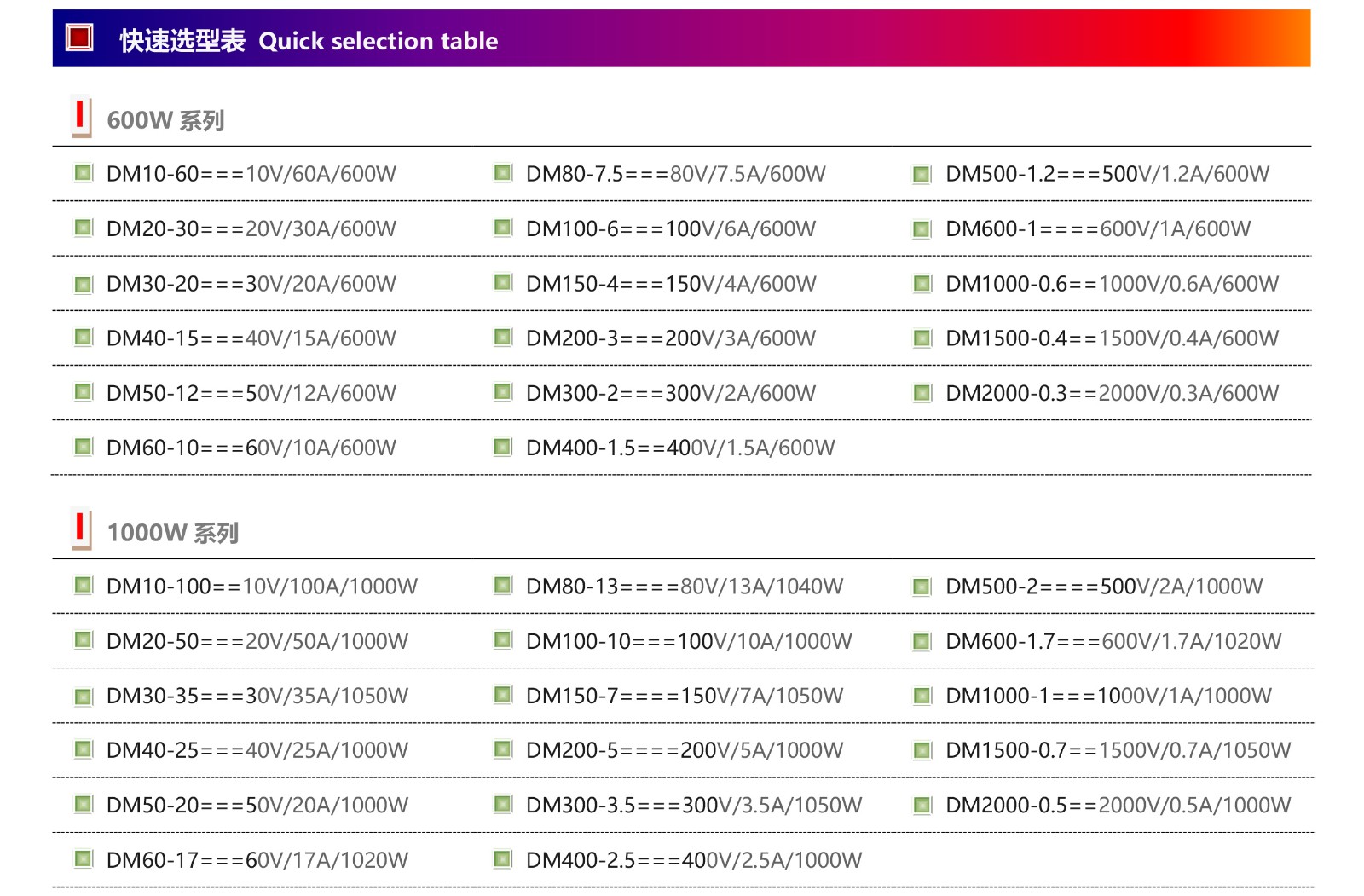Open the DM10-100 10V/100A/1000W entry
Viewport: 1364px width, 896px height.
coord(262,587)
